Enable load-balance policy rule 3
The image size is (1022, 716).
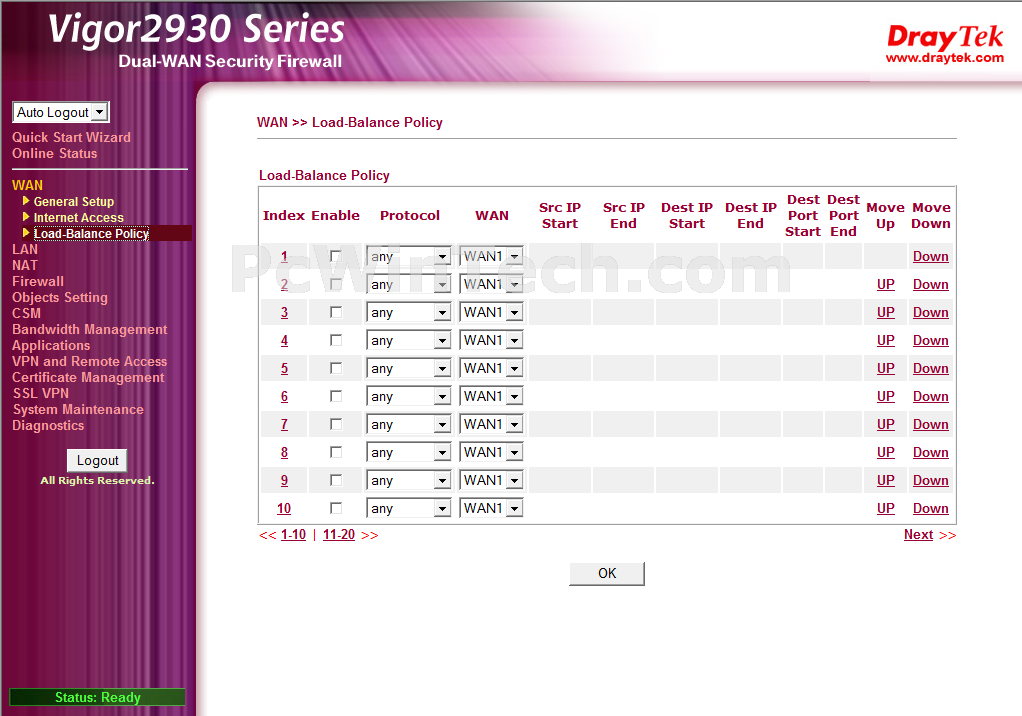click(x=336, y=312)
